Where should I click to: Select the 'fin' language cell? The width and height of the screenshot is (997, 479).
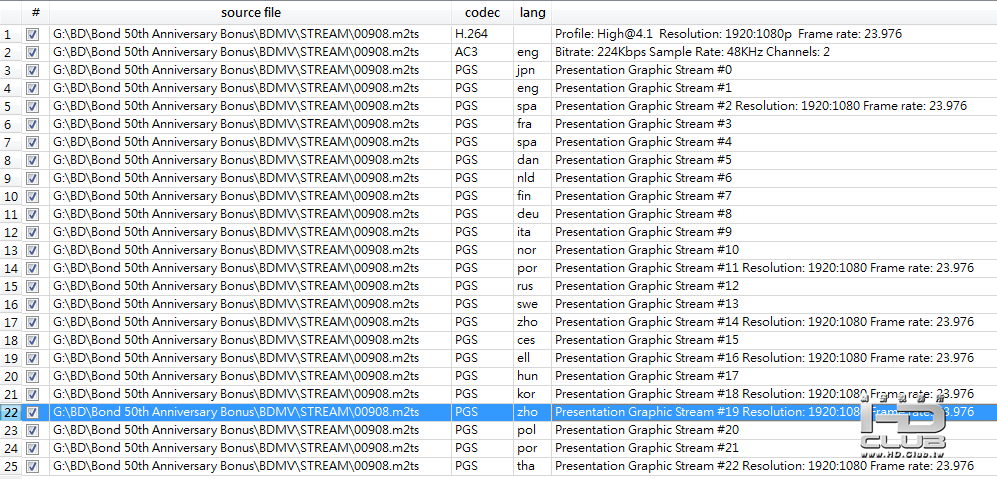coord(532,196)
